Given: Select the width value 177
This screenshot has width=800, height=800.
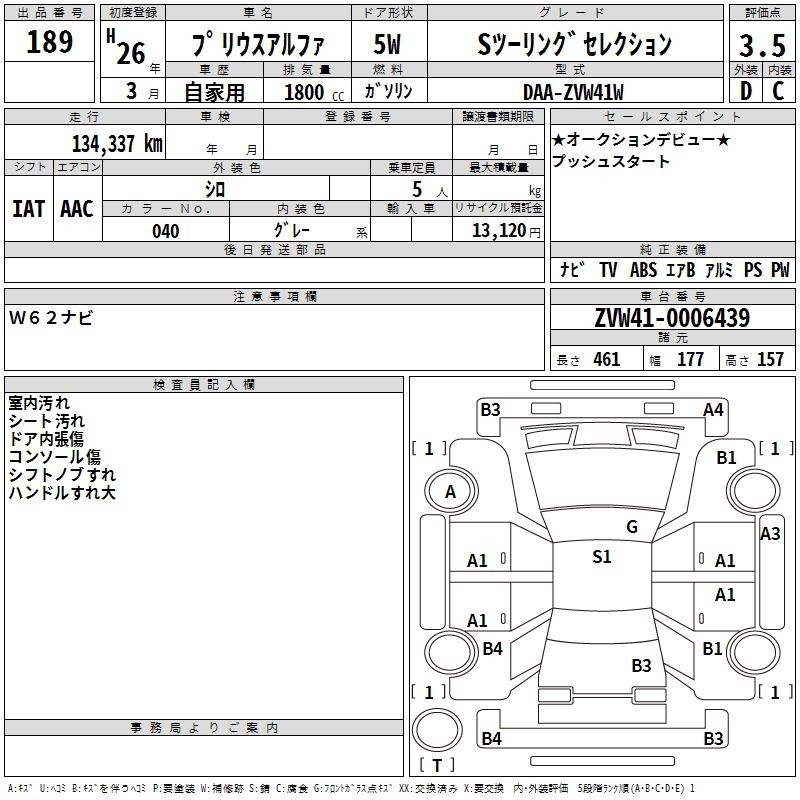Looking at the screenshot, I should click(x=690, y=359).
